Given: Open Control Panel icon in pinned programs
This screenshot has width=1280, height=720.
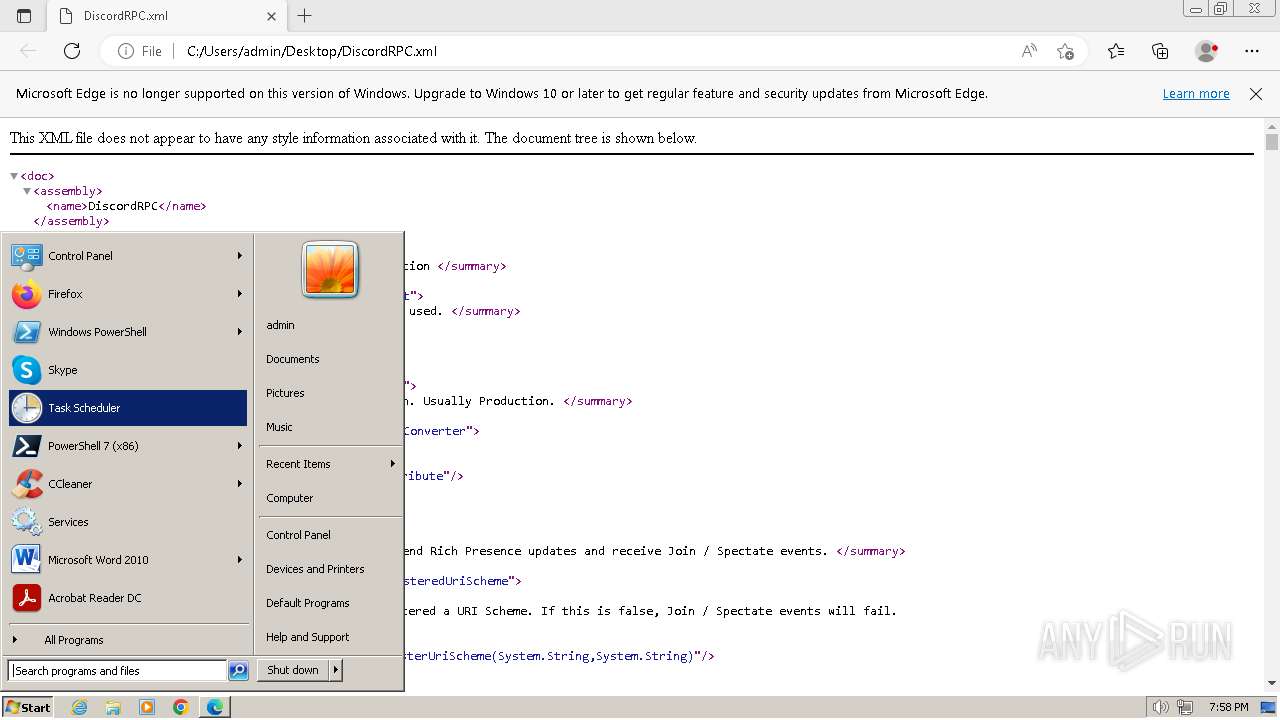Looking at the screenshot, I should (26, 256).
